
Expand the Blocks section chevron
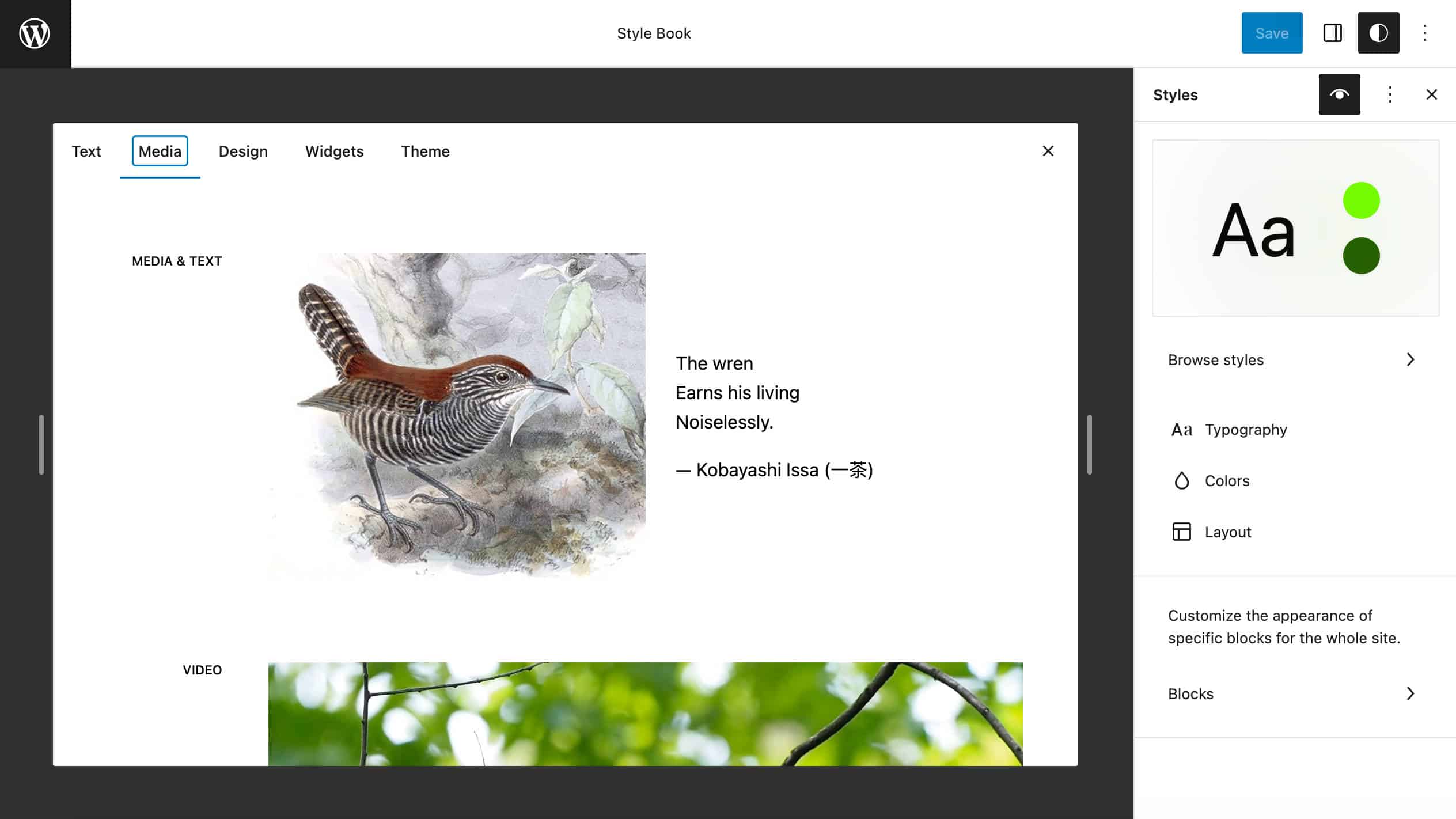tap(1410, 693)
